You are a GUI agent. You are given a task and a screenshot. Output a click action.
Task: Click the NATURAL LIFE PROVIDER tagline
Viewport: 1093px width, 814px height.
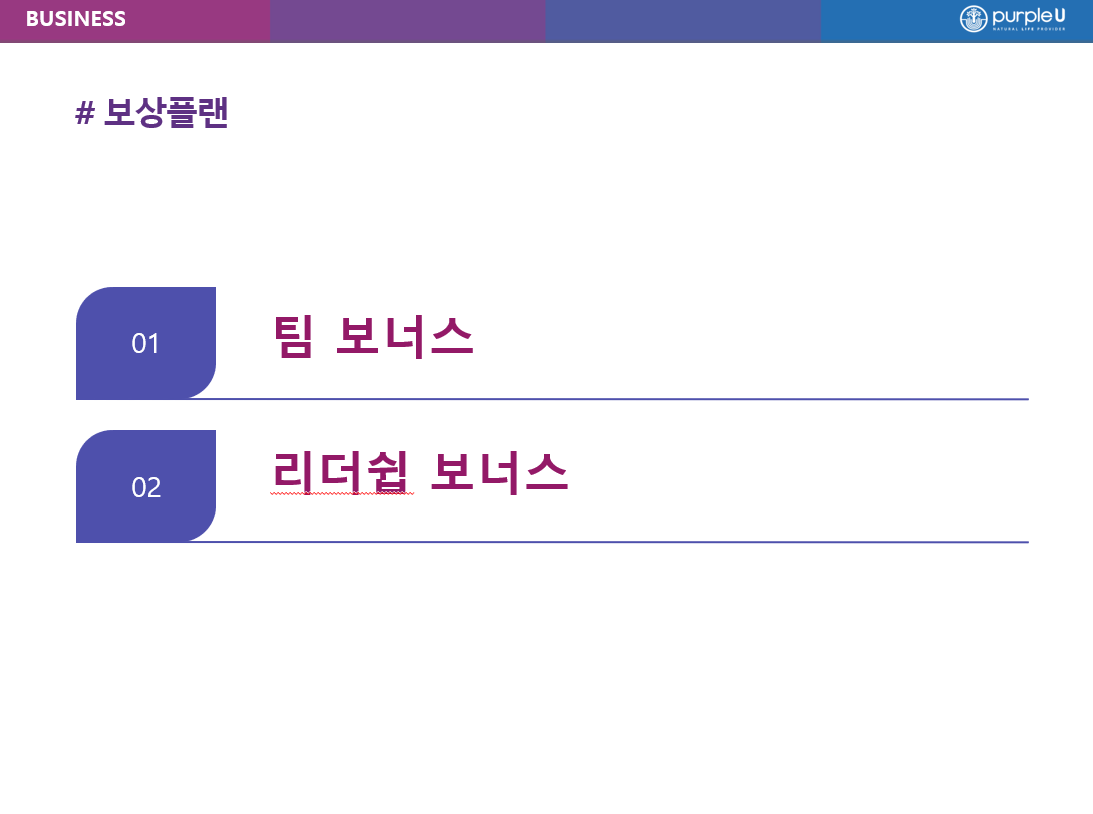coord(1029,29)
